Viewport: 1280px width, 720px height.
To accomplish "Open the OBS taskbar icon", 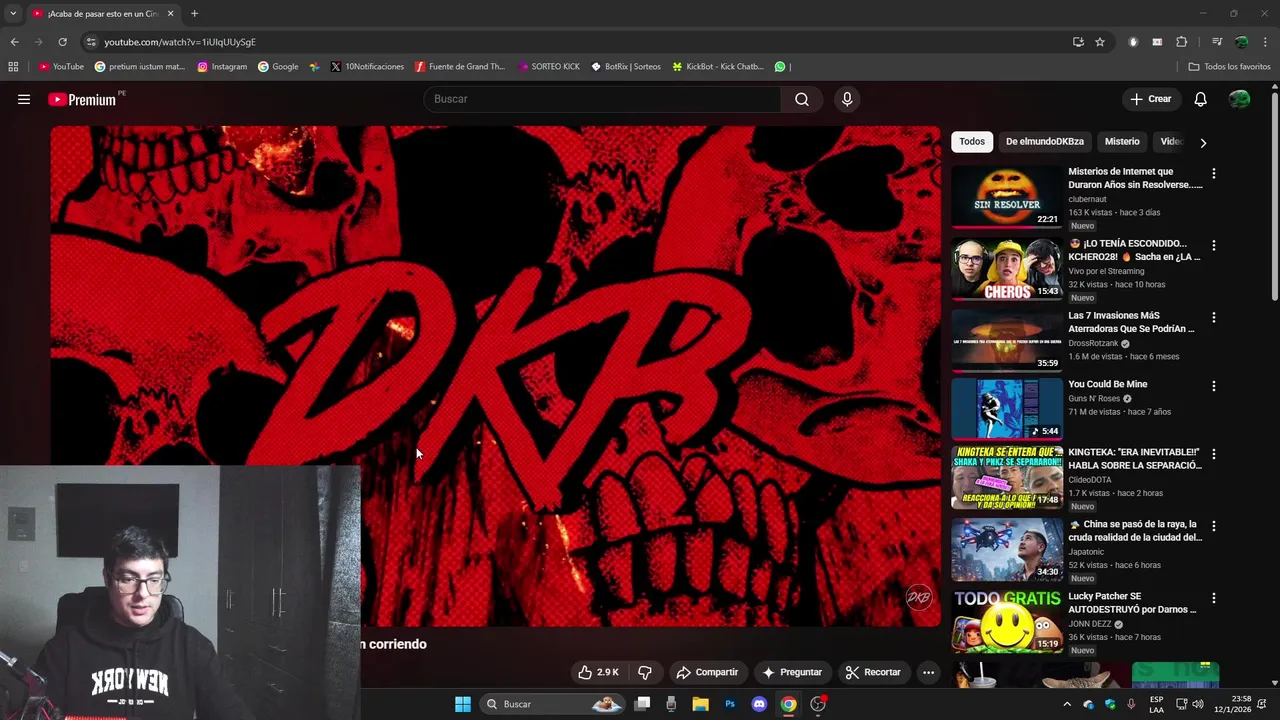I will tap(819, 704).
